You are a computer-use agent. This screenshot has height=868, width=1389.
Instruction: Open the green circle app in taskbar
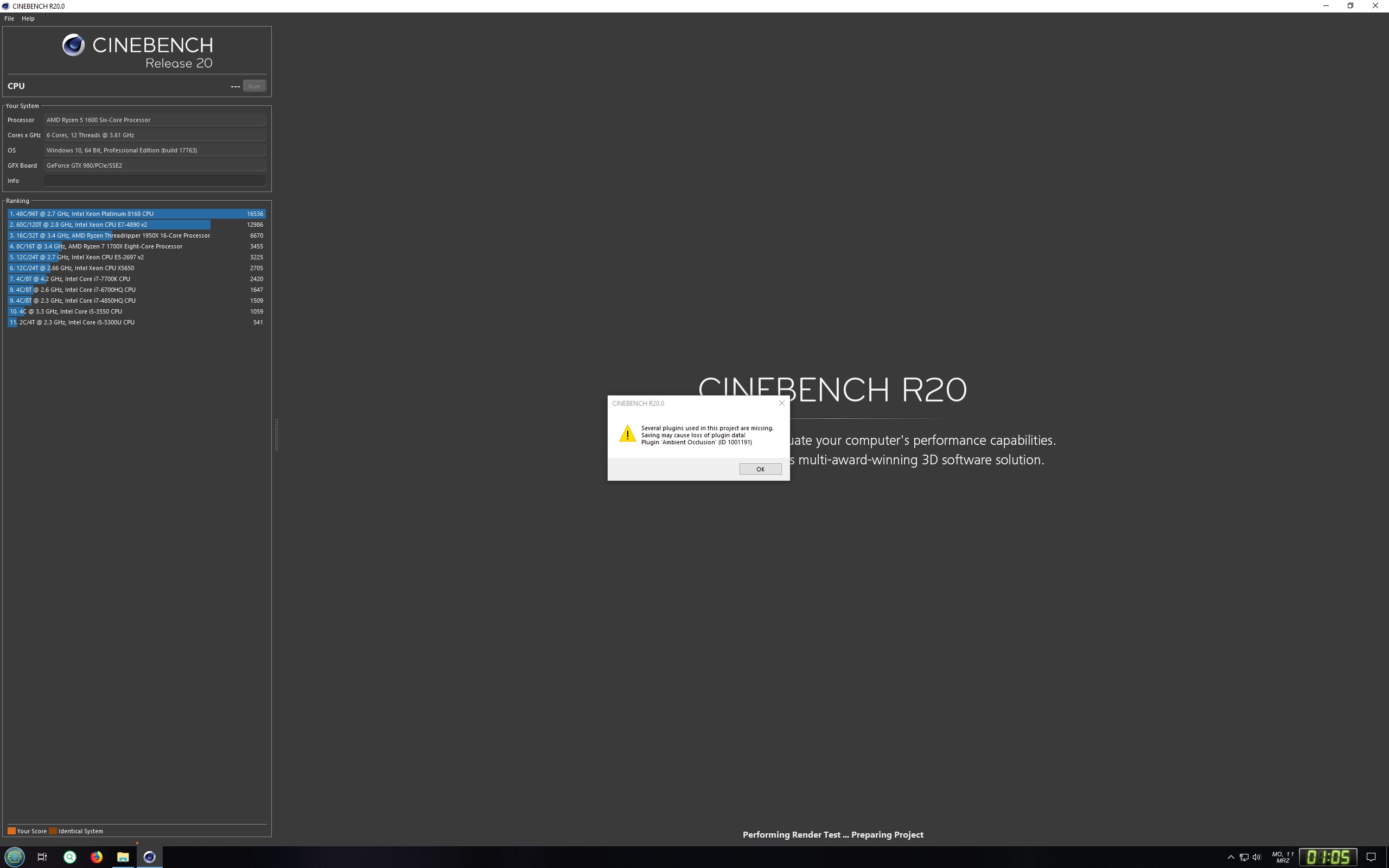[x=69, y=857]
